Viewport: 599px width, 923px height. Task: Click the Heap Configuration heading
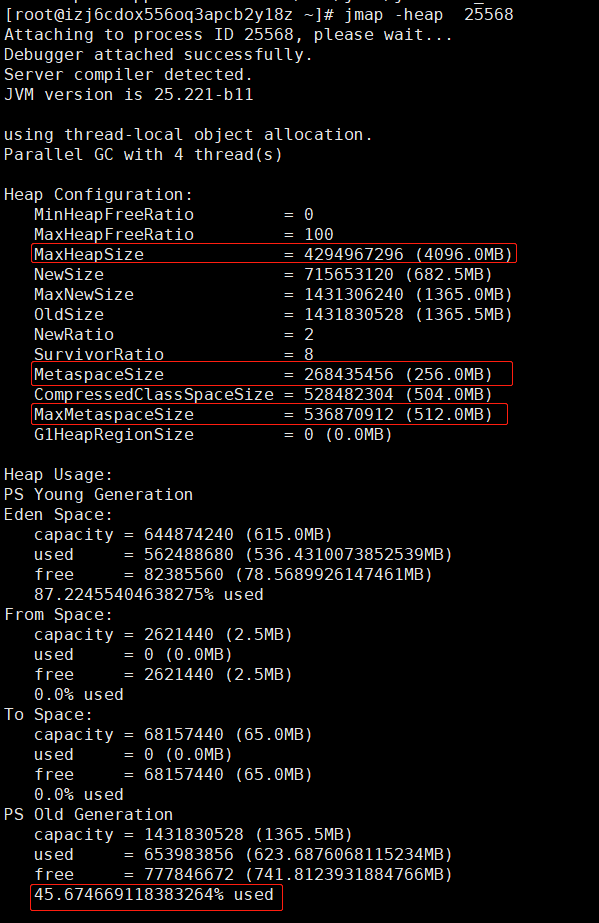[x=98, y=194]
